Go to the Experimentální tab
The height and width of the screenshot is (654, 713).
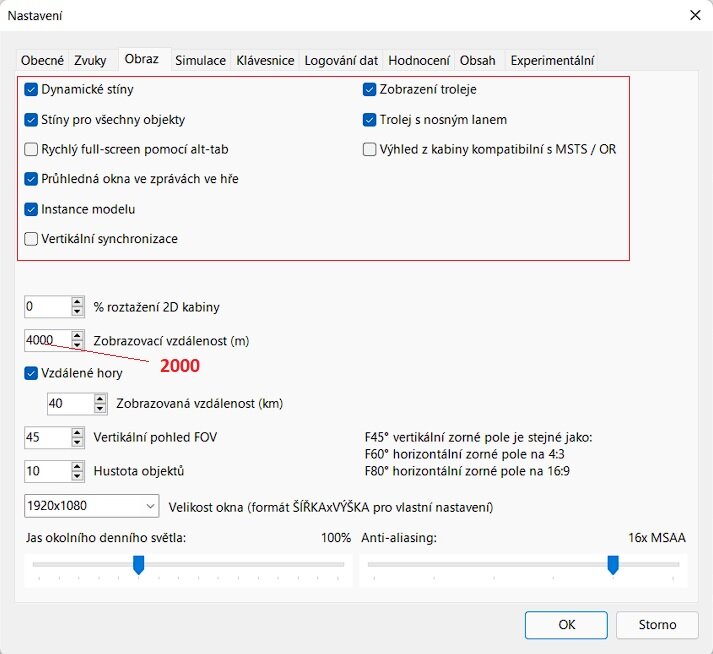pos(554,60)
